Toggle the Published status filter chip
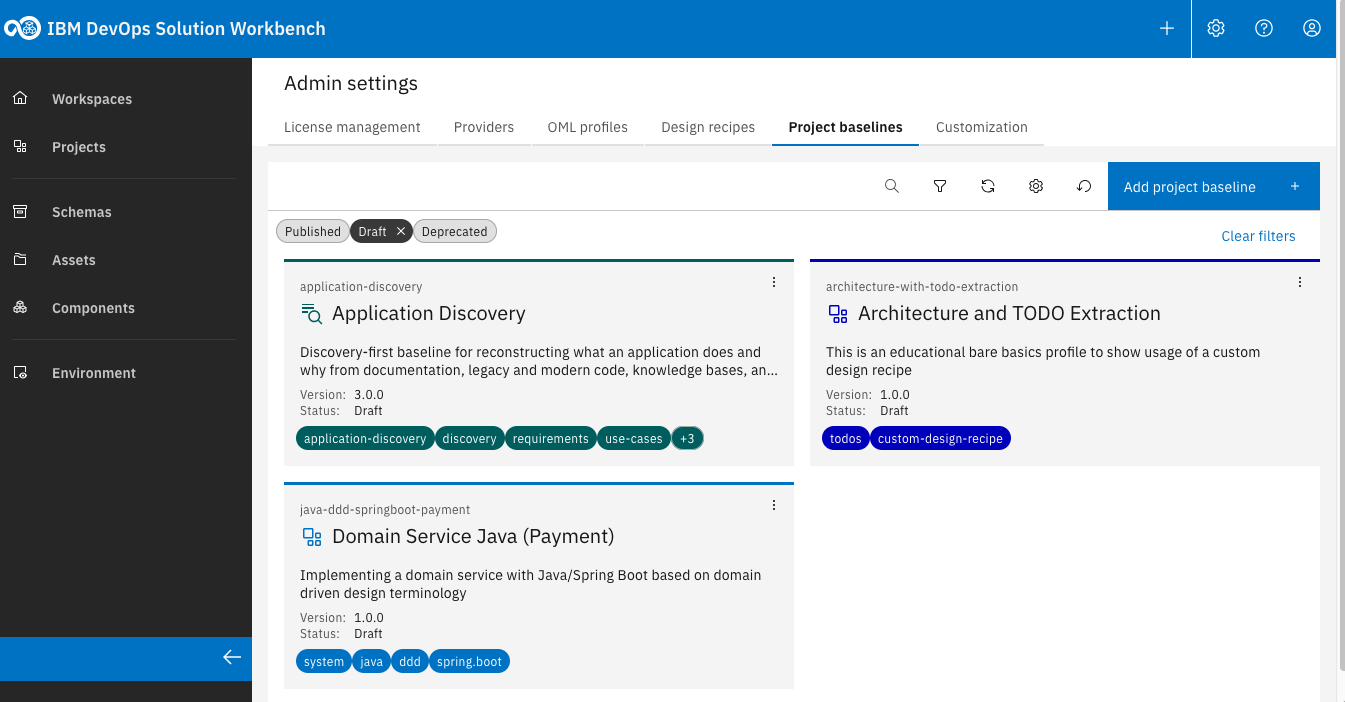This screenshot has height=702, width=1345. 313,232
